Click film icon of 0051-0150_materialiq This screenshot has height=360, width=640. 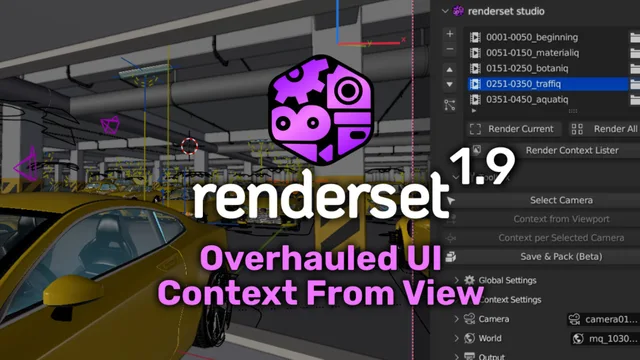click(x=475, y=53)
